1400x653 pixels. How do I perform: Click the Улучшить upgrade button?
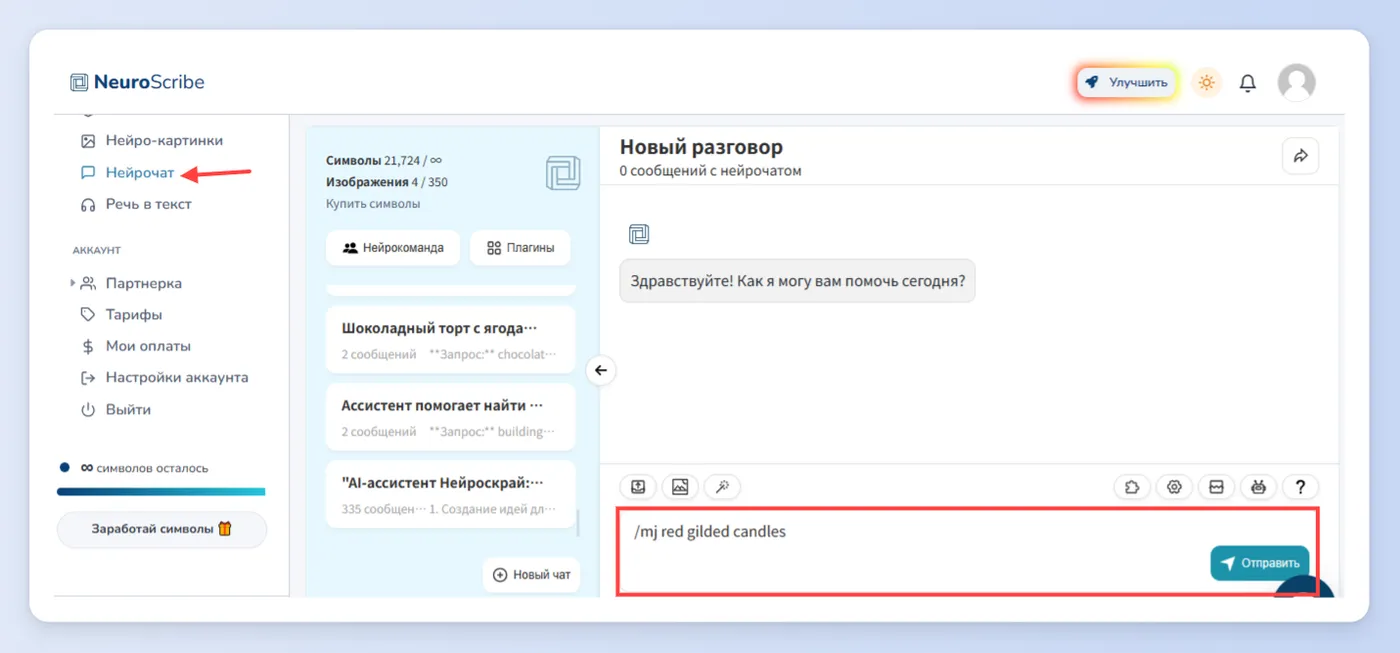click(1127, 82)
